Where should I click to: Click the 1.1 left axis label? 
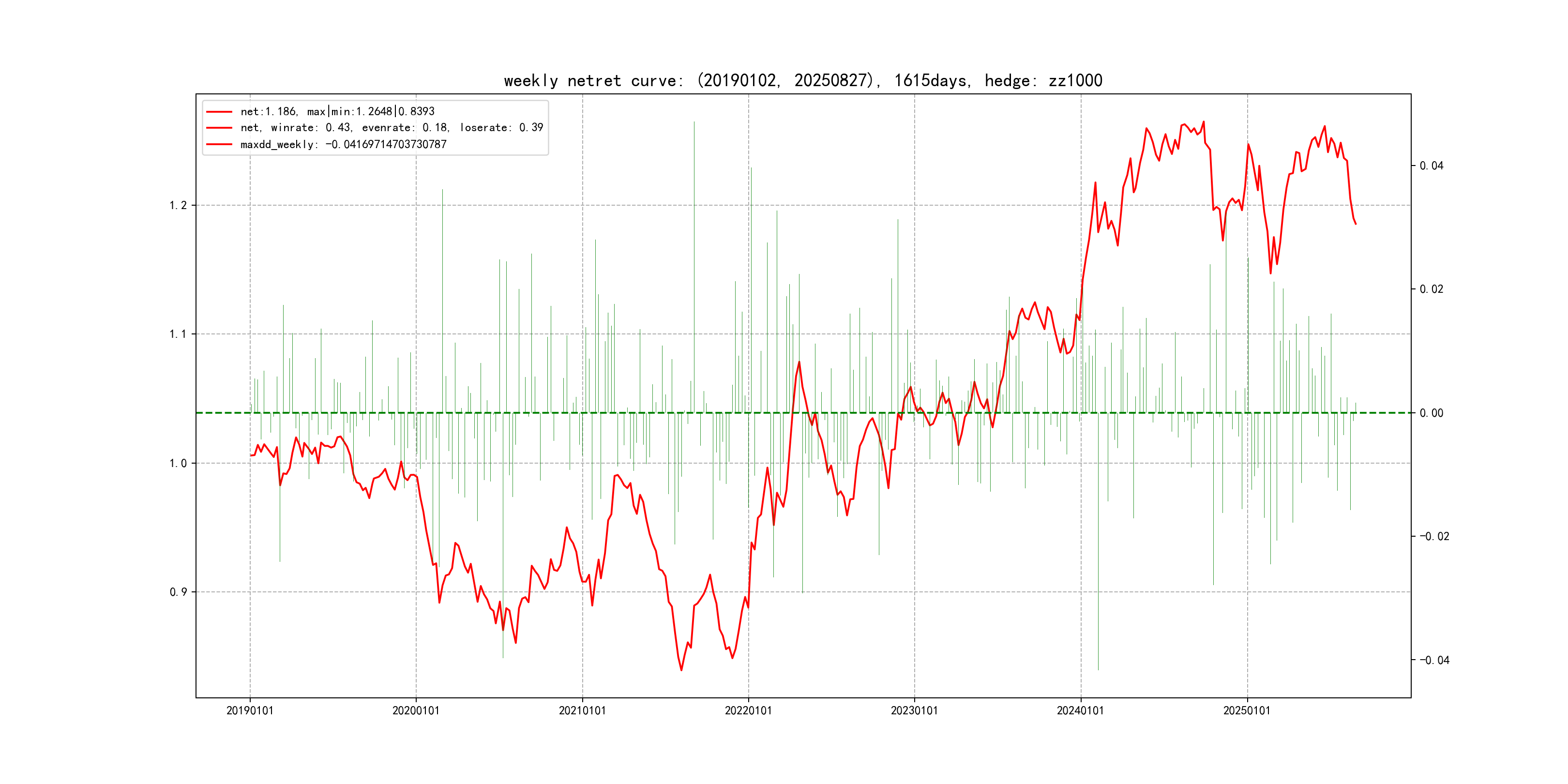click(x=178, y=334)
